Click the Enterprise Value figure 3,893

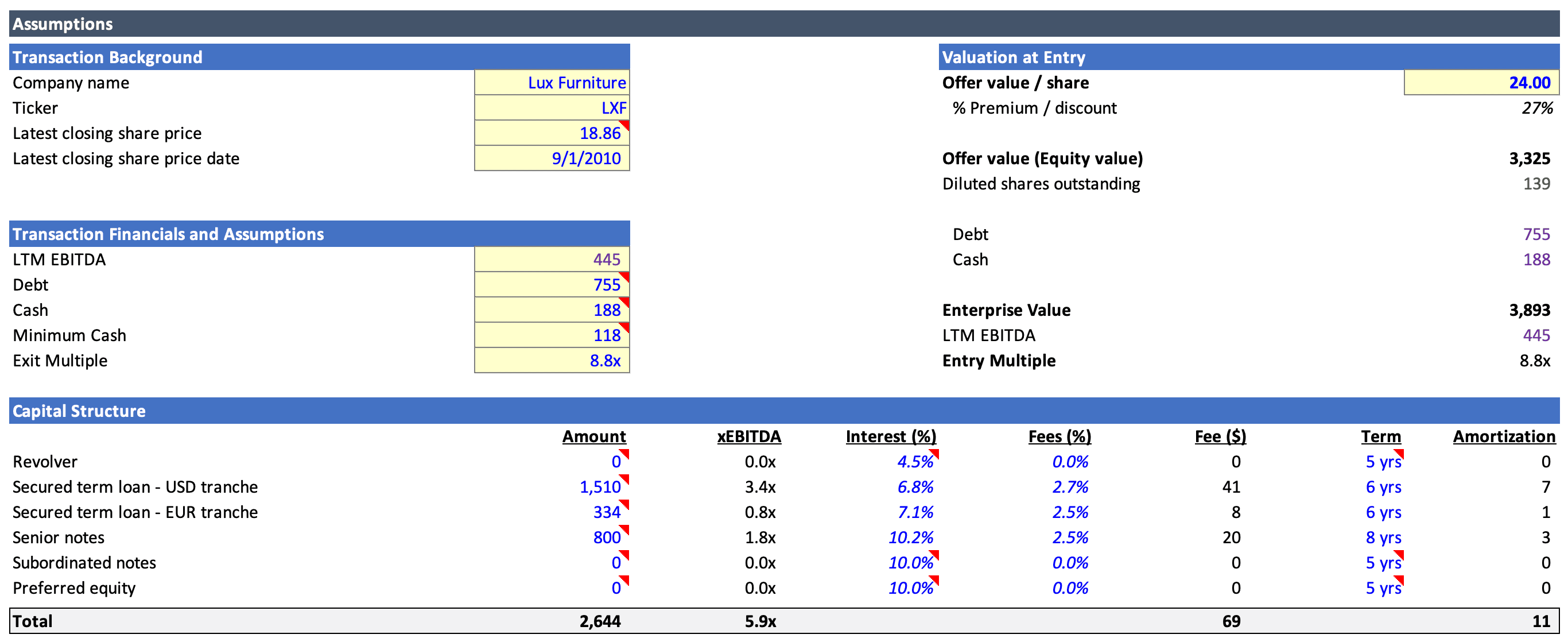[1528, 311]
